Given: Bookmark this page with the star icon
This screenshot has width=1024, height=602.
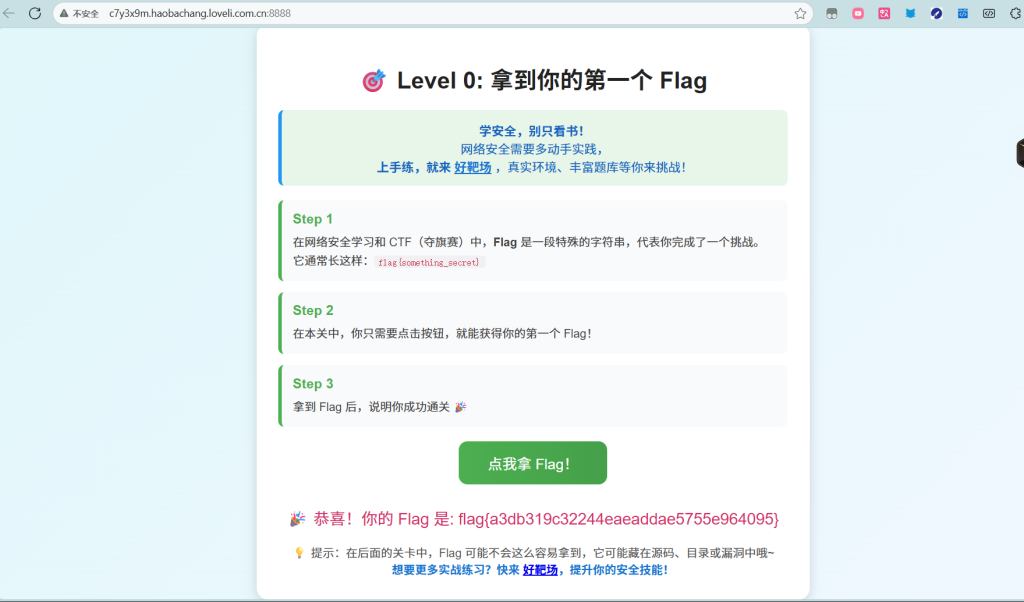Looking at the screenshot, I should pos(800,14).
